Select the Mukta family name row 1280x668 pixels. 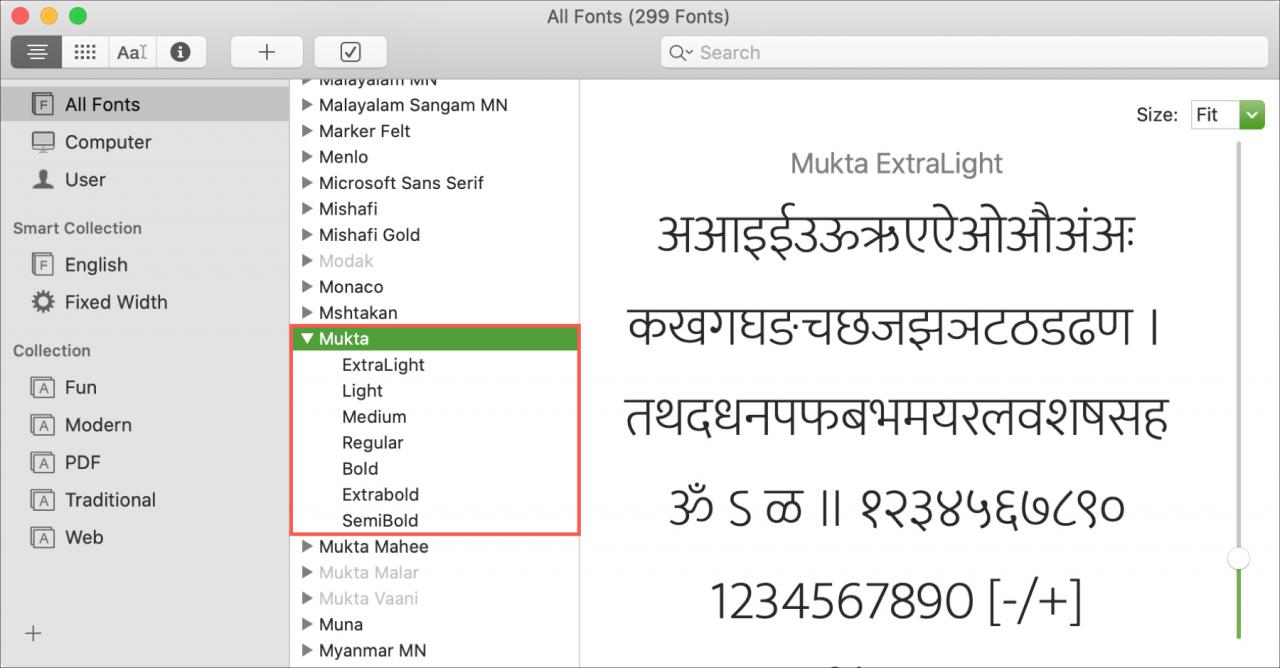point(435,339)
